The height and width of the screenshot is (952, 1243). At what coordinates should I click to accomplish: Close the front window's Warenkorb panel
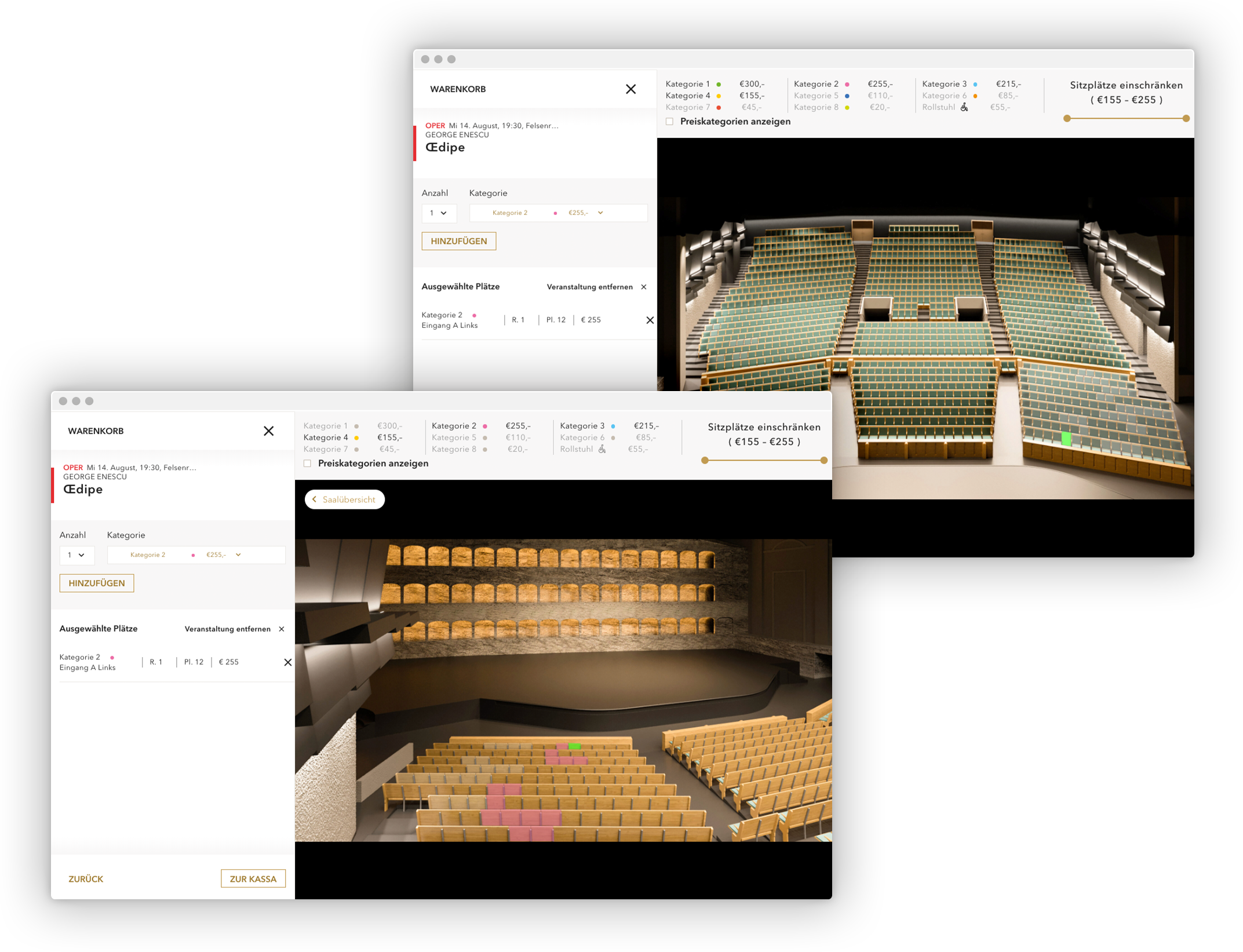[x=268, y=431]
